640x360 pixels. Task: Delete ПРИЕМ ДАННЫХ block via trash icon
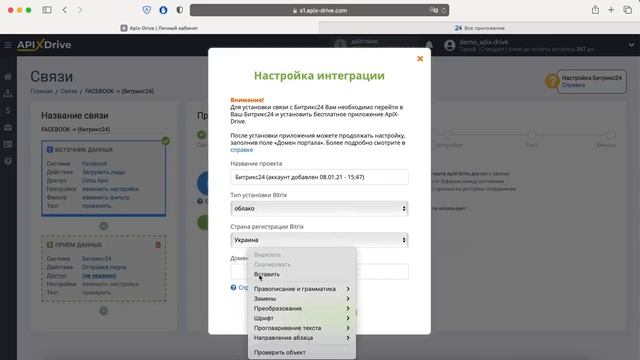(x=158, y=245)
